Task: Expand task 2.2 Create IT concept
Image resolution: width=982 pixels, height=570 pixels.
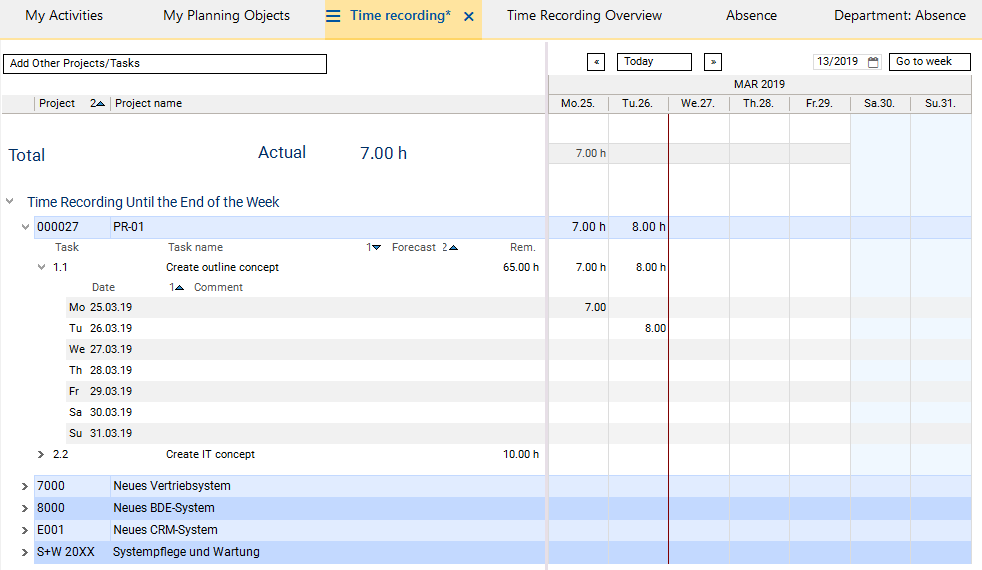Action: 41,454
